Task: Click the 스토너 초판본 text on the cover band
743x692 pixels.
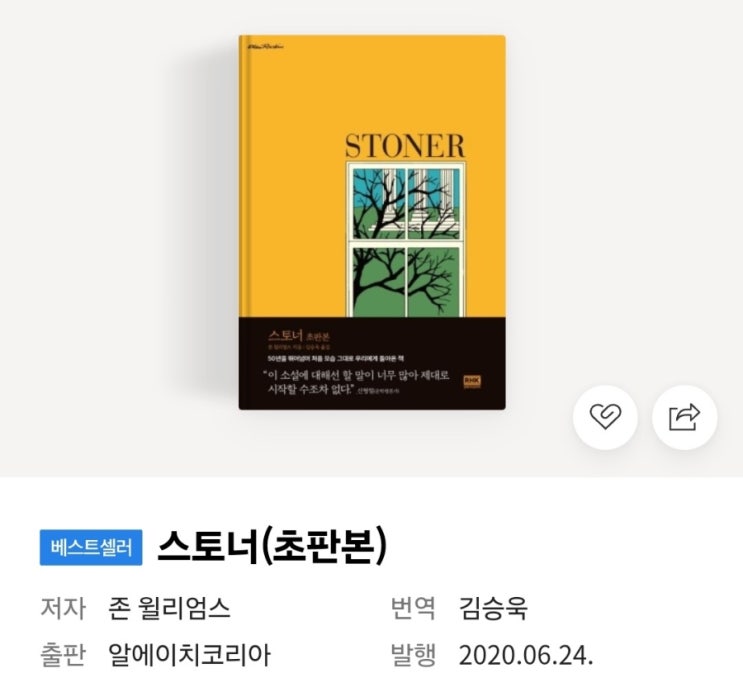Action: (x=299, y=336)
